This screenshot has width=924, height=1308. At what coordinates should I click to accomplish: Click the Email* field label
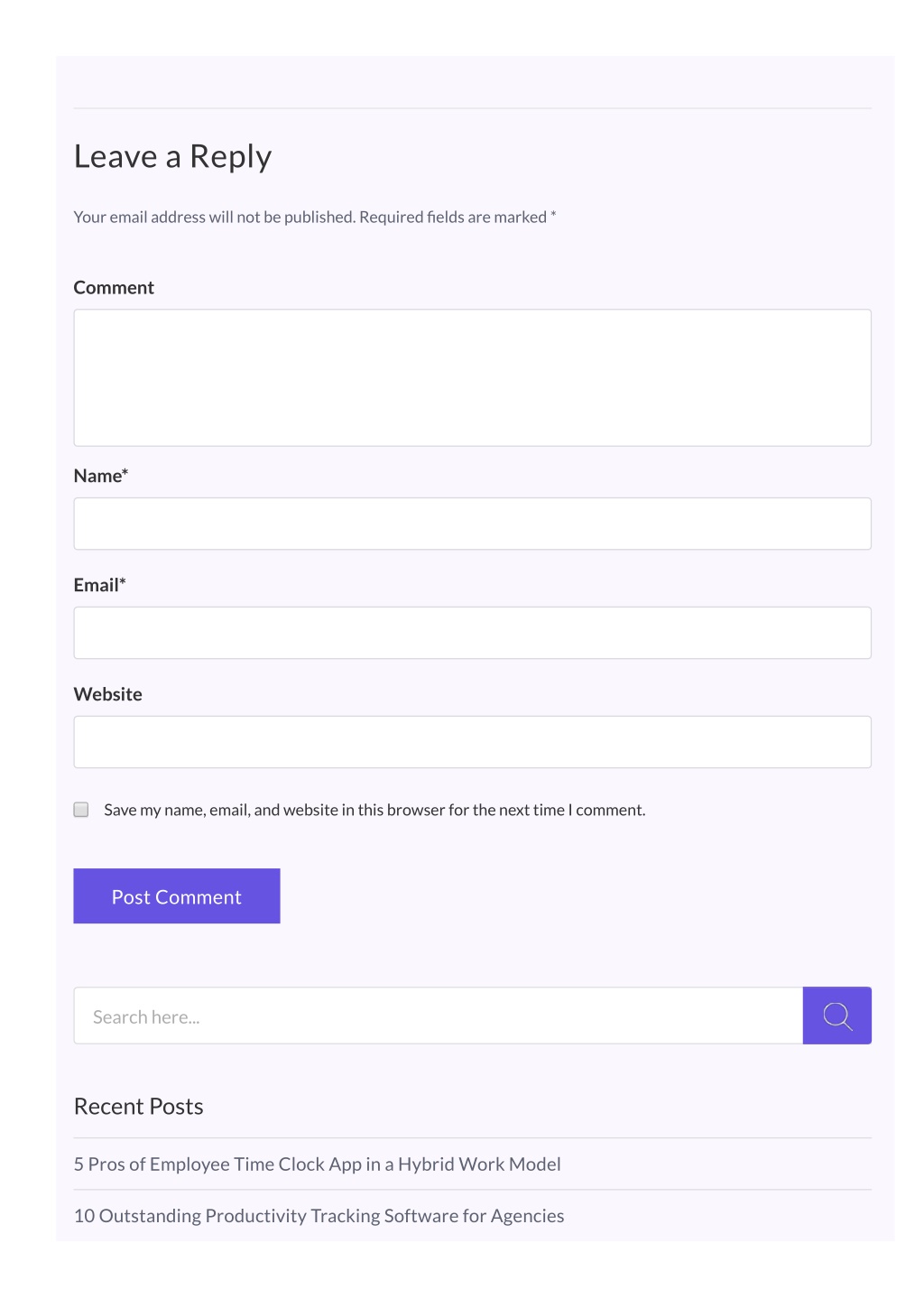(100, 585)
